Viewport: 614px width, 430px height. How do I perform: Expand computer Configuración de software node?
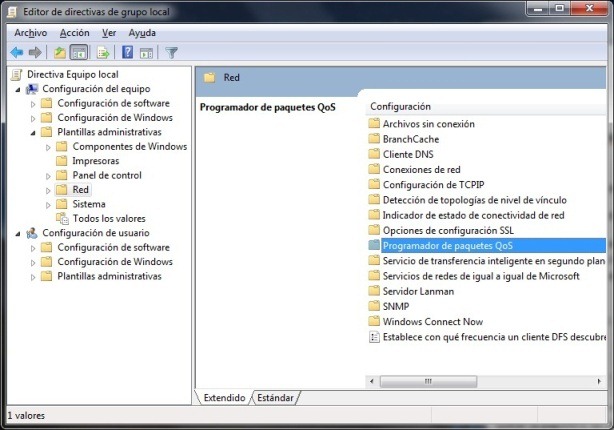[33, 104]
